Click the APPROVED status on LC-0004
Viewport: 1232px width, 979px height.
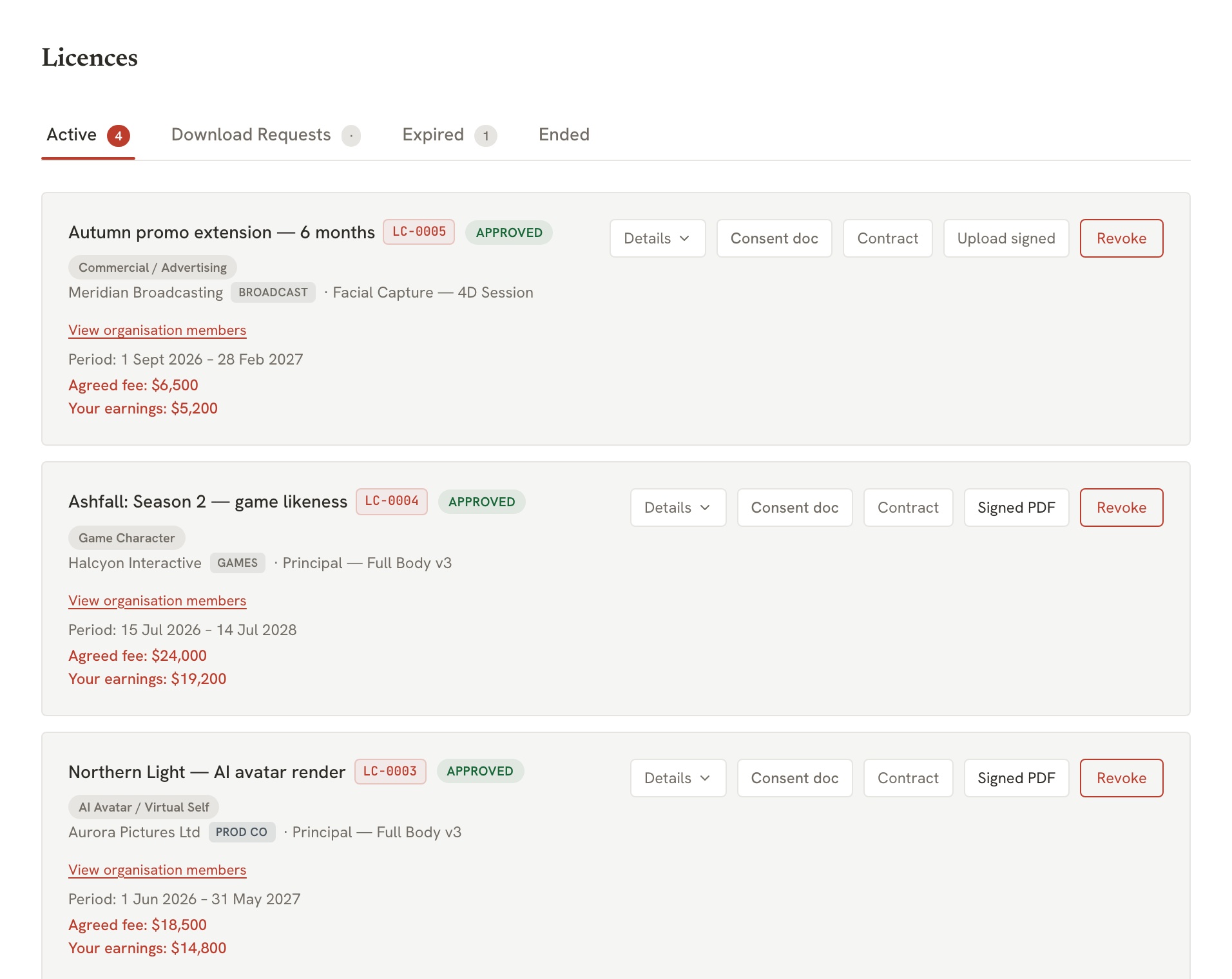click(482, 502)
